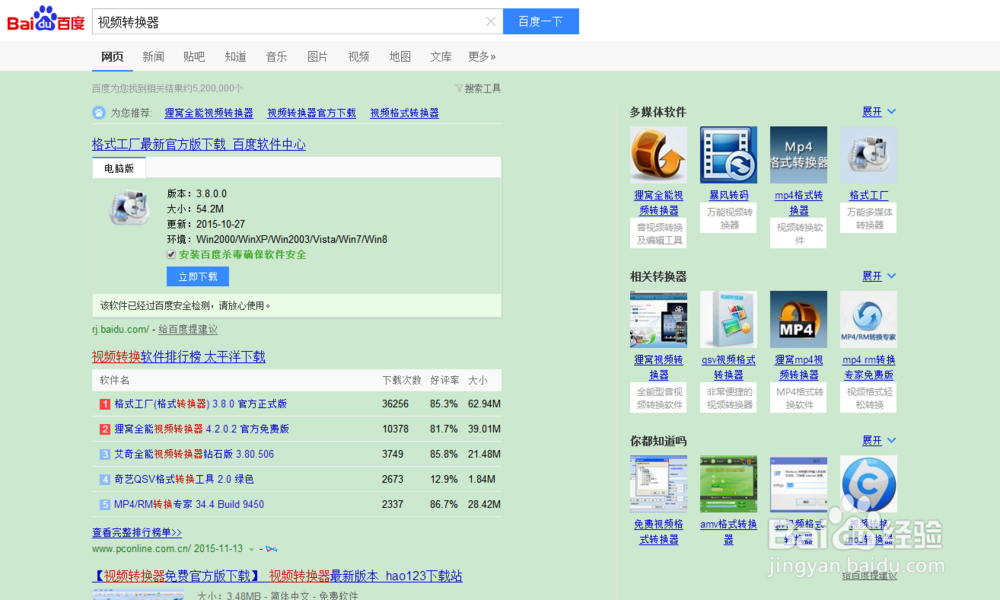Viewport: 1000px width, 600px height.
Task: Click the mp4 rm转换专家免费版 icon
Action: click(x=869, y=319)
